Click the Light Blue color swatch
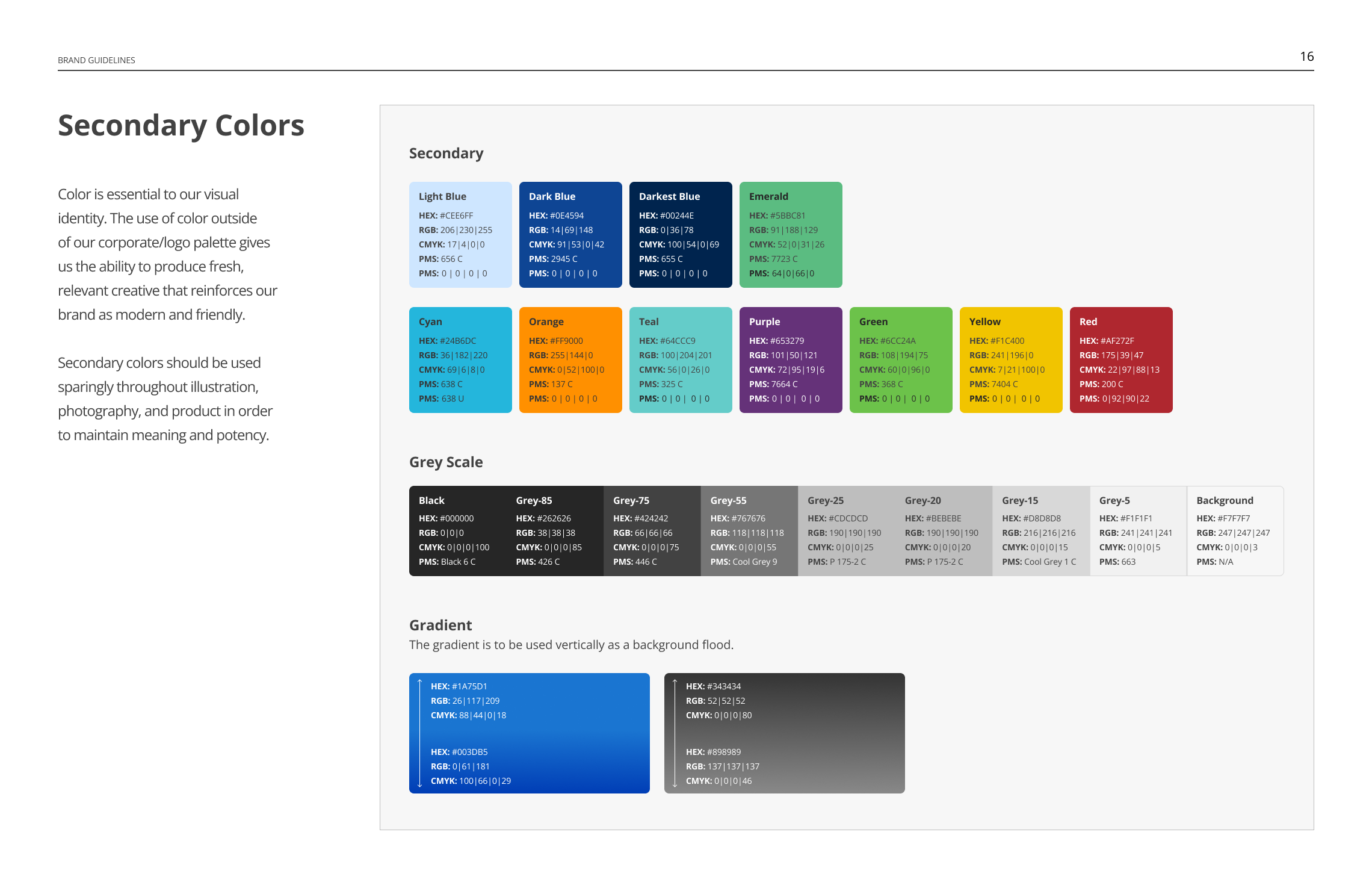Viewport: 1372px width, 888px height. [460, 235]
